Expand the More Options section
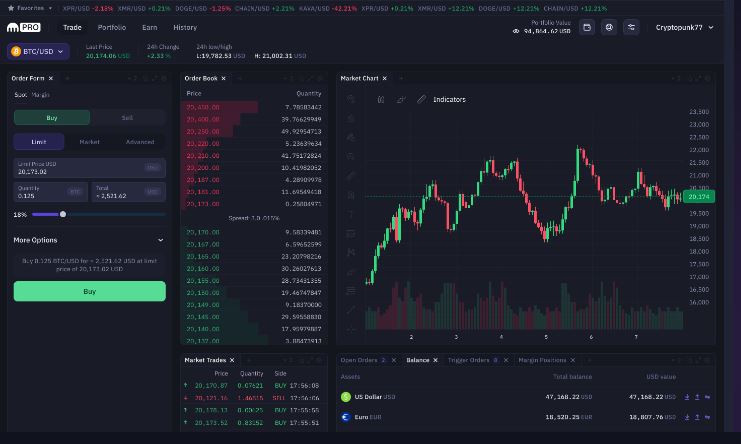 [160, 240]
